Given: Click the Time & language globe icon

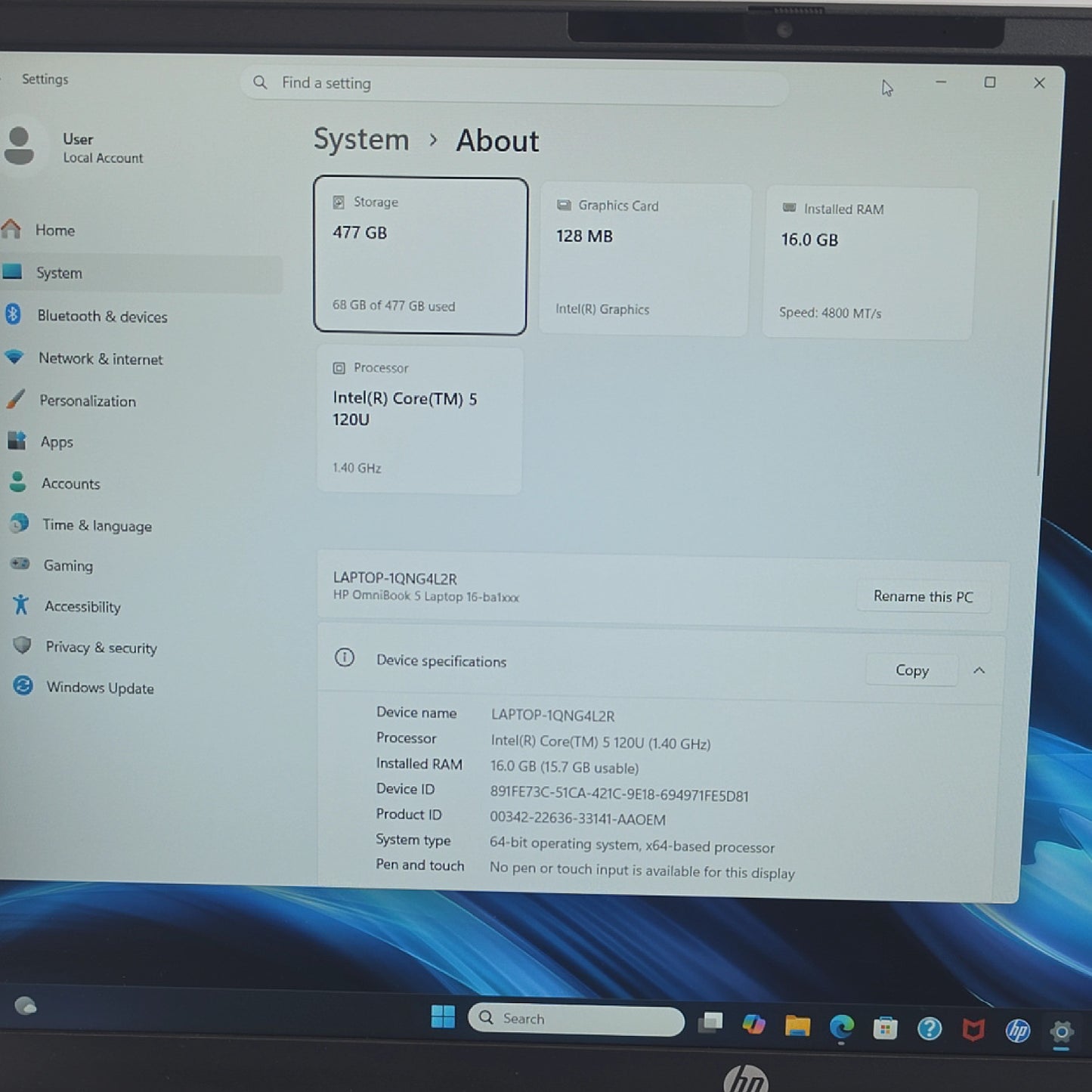Looking at the screenshot, I should tap(19, 522).
